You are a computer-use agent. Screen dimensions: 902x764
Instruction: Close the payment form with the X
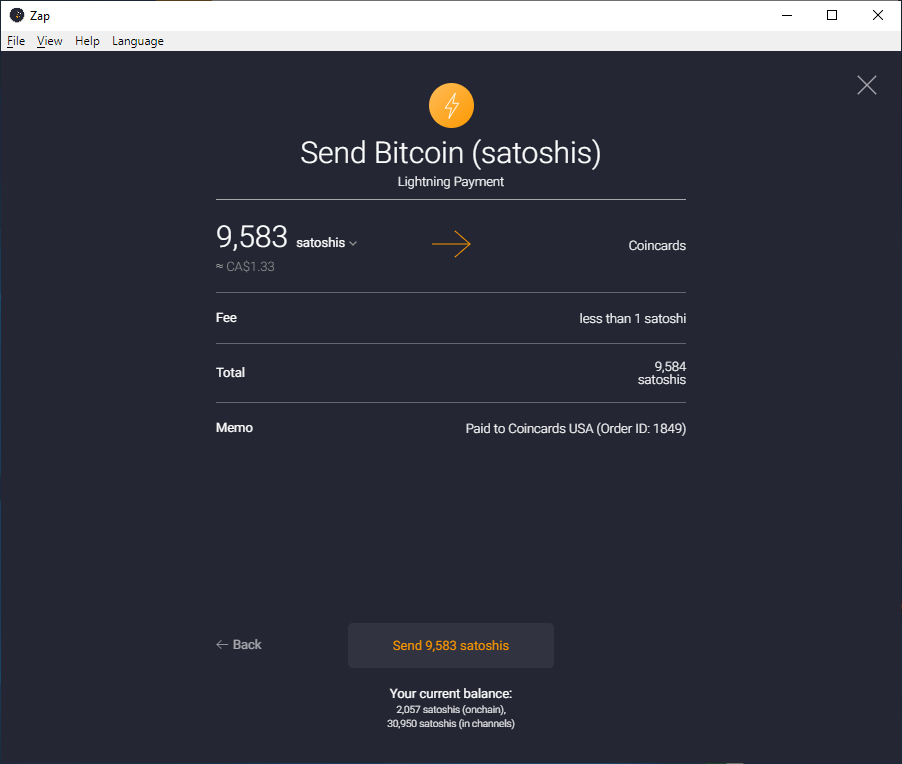tap(866, 85)
